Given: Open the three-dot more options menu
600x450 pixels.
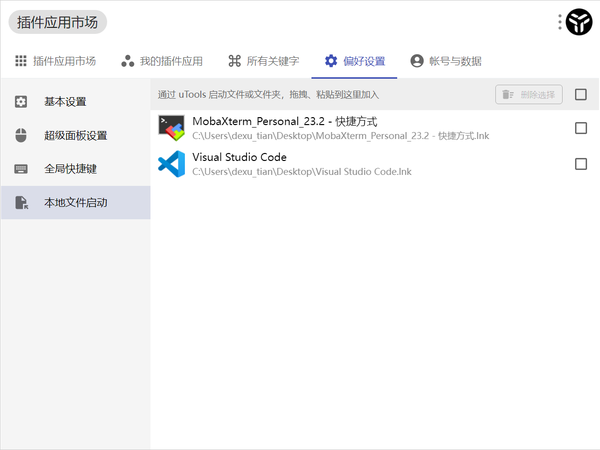Looking at the screenshot, I should click(x=560, y=22).
